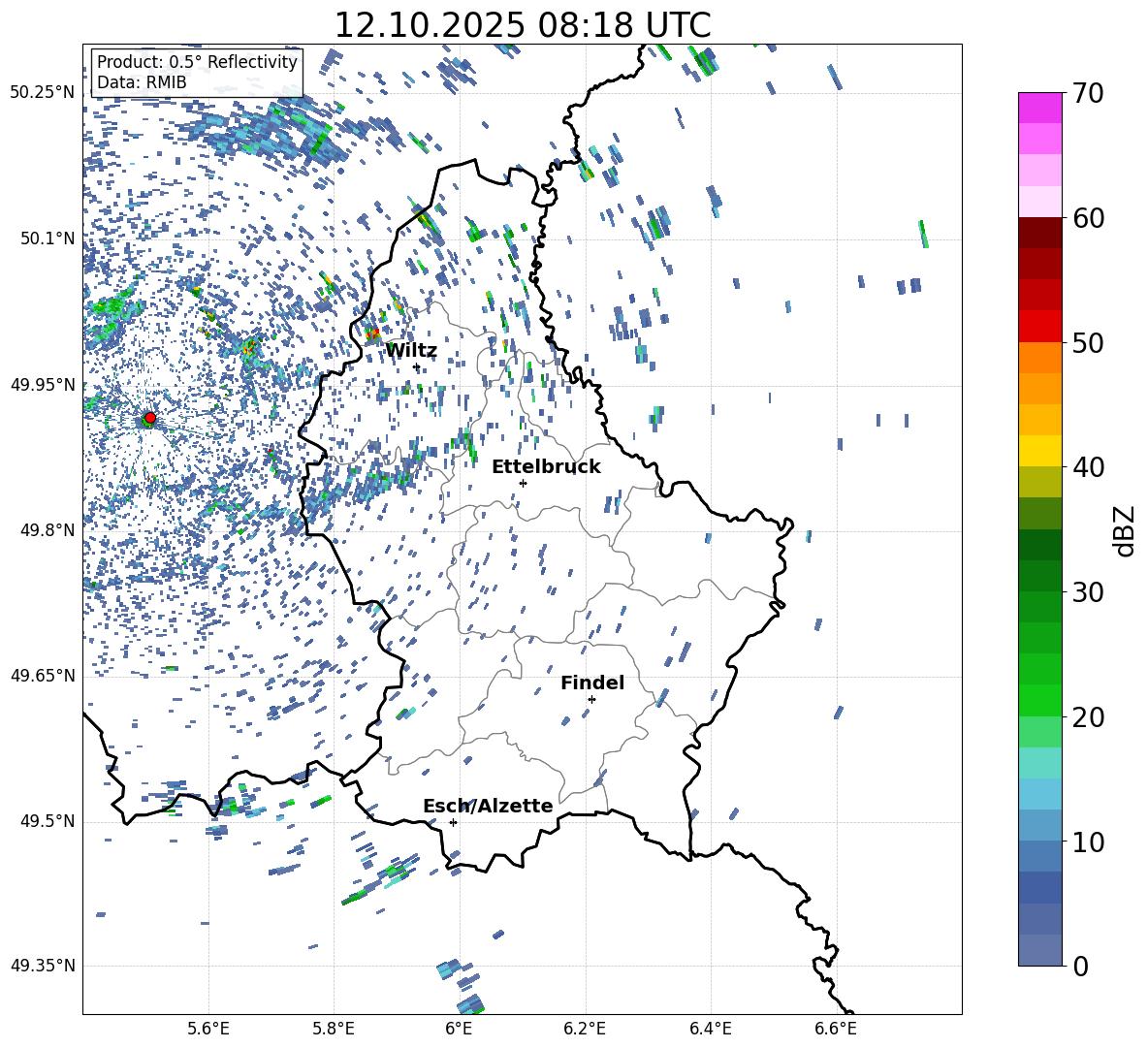Viewport: 1148px width, 1048px height.
Task: Select the Wiltz city label
Action: click(411, 351)
